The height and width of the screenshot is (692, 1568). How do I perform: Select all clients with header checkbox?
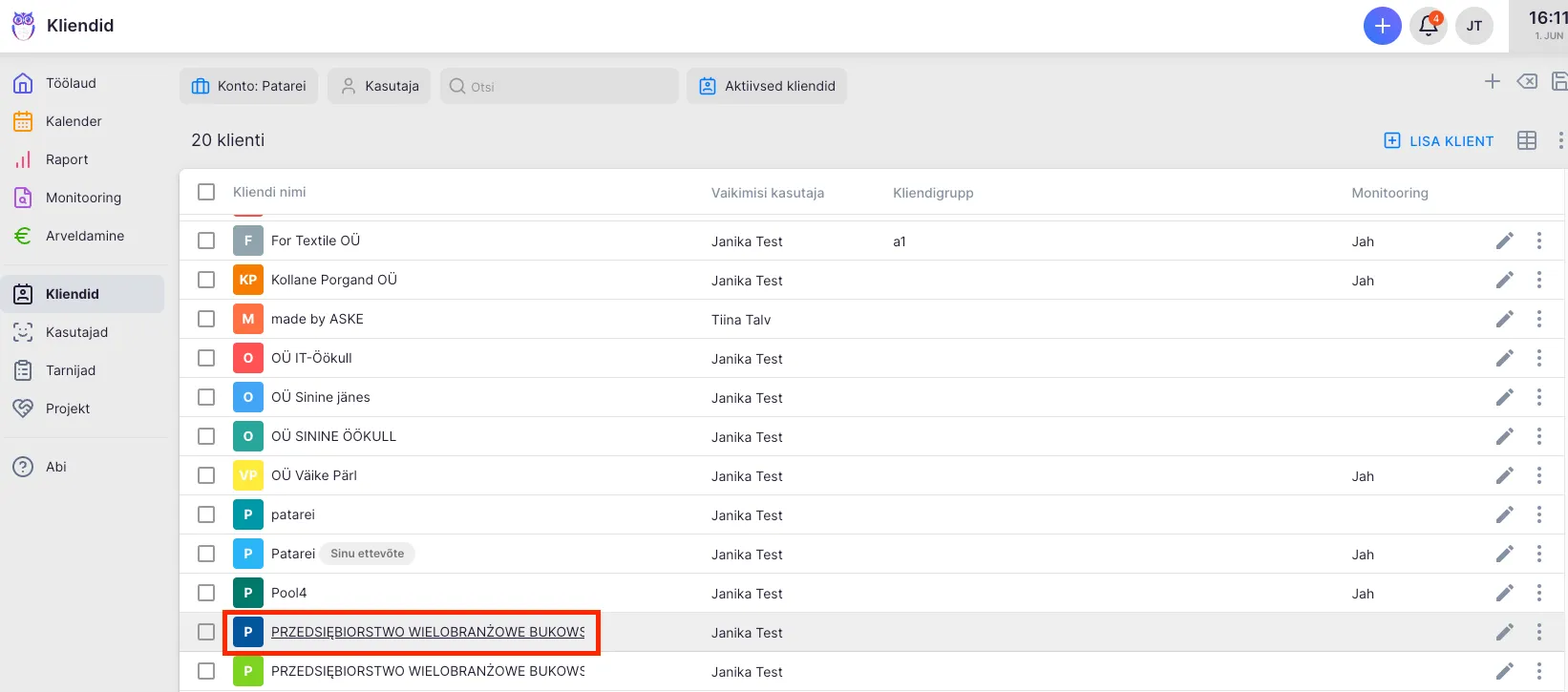coord(206,192)
